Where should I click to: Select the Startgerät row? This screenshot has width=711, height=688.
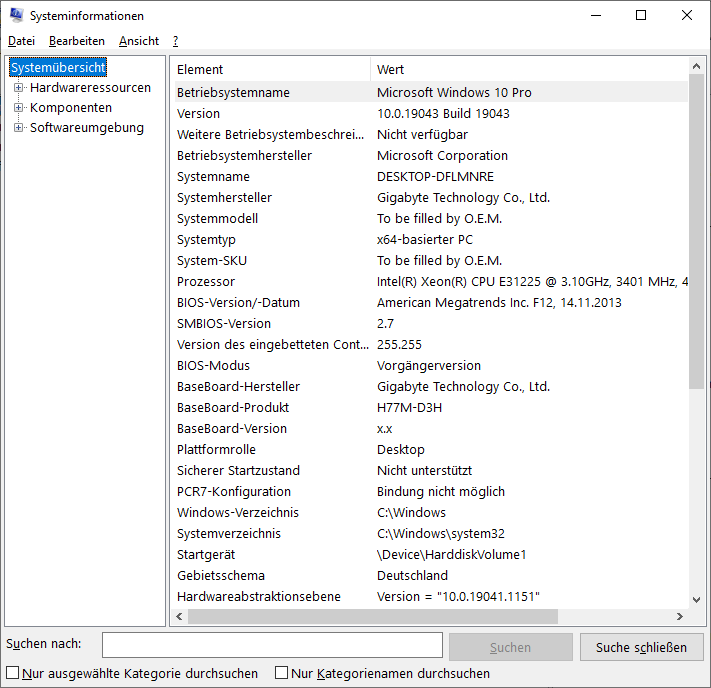(x=431, y=555)
